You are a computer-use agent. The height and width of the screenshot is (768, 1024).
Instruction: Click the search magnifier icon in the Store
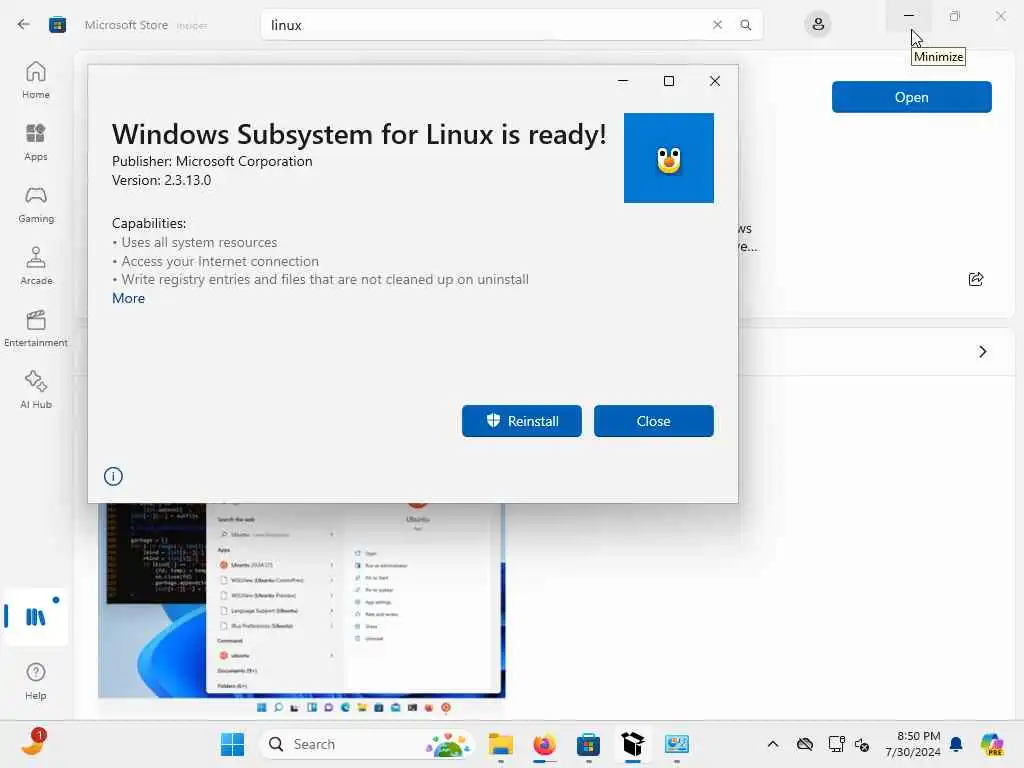tap(745, 25)
